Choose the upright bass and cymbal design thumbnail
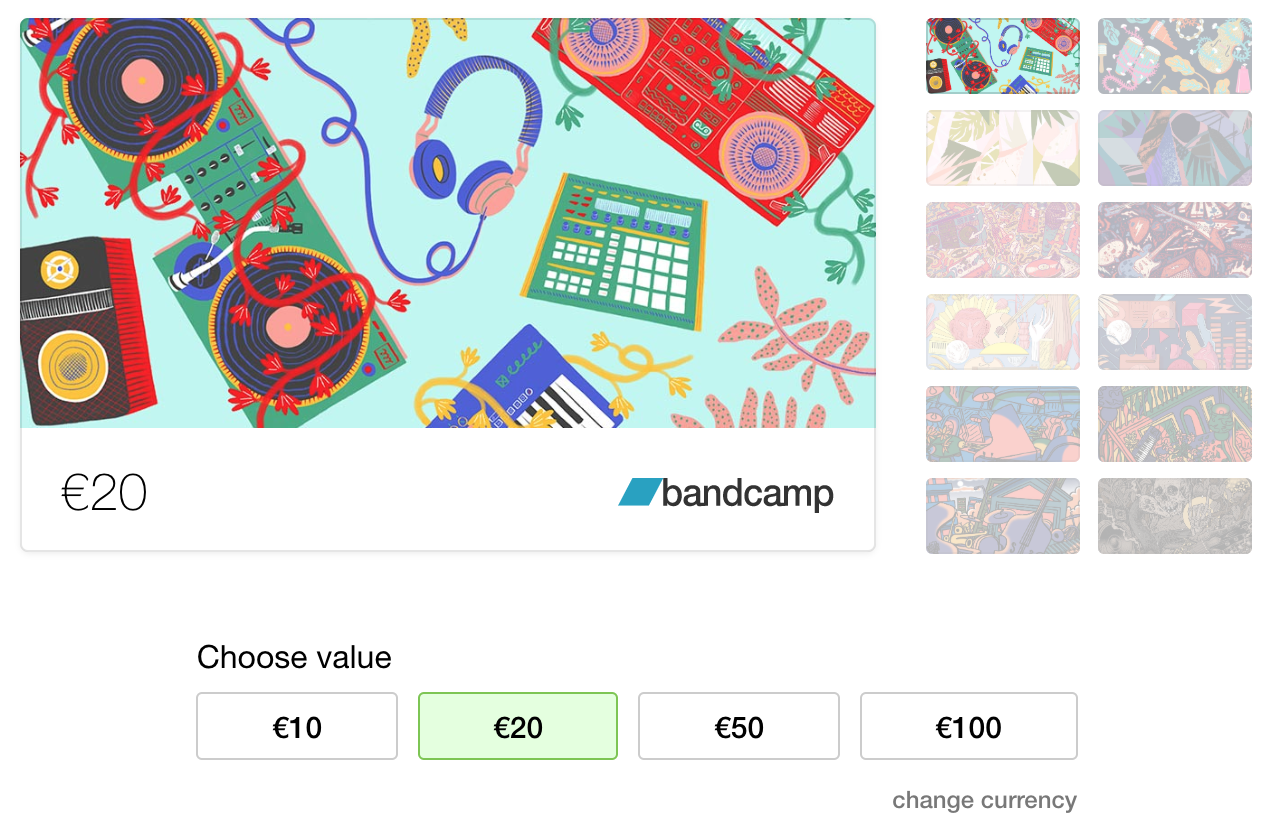 1003,516
